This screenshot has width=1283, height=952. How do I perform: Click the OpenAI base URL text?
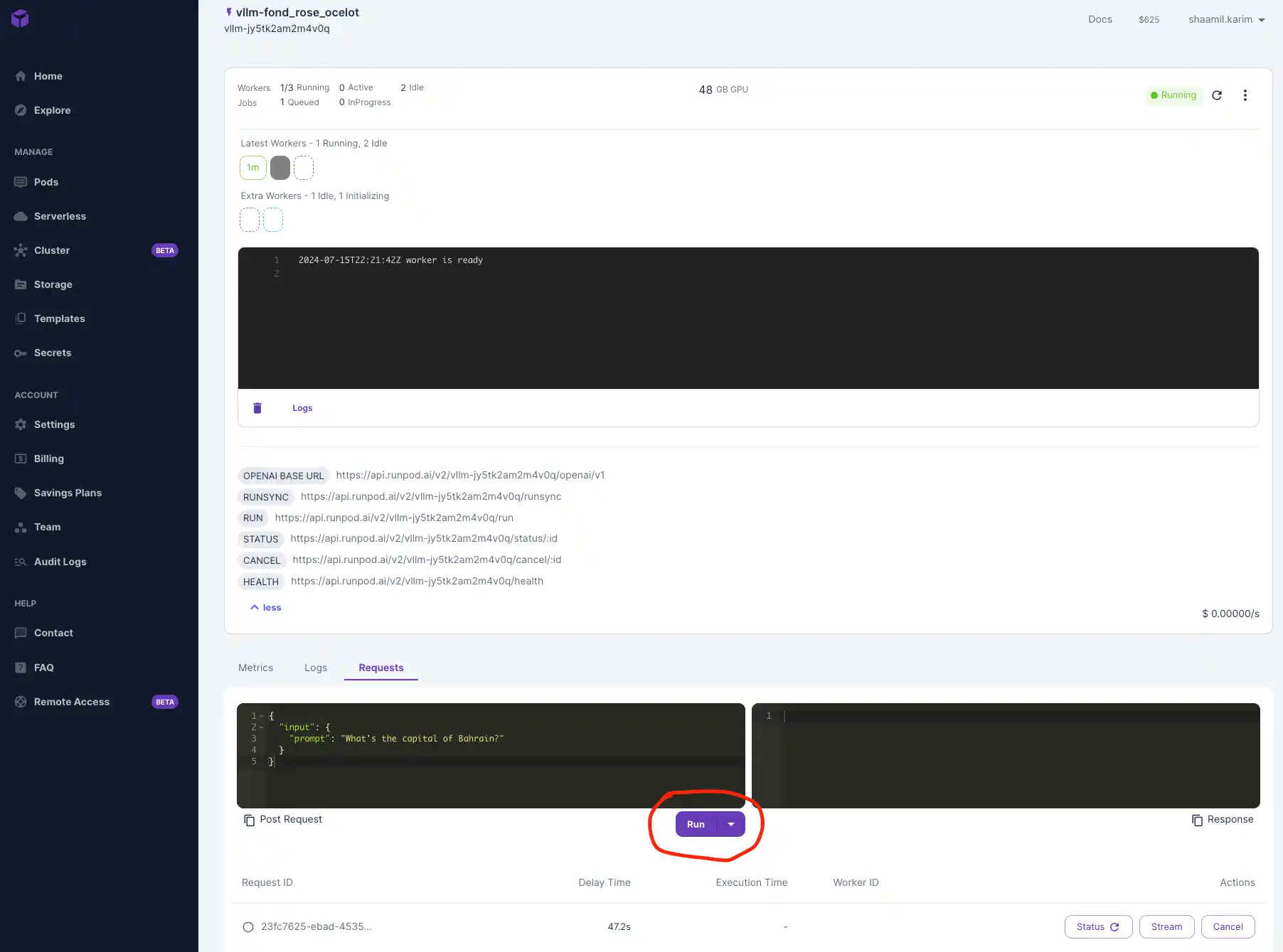tap(470, 475)
